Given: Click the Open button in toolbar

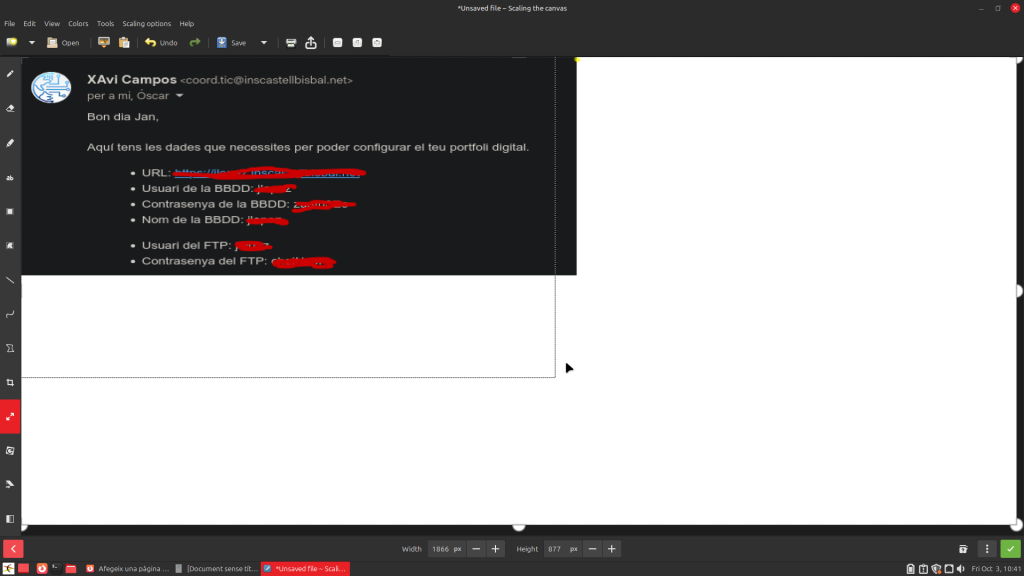Looking at the screenshot, I should click(x=63, y=43).
